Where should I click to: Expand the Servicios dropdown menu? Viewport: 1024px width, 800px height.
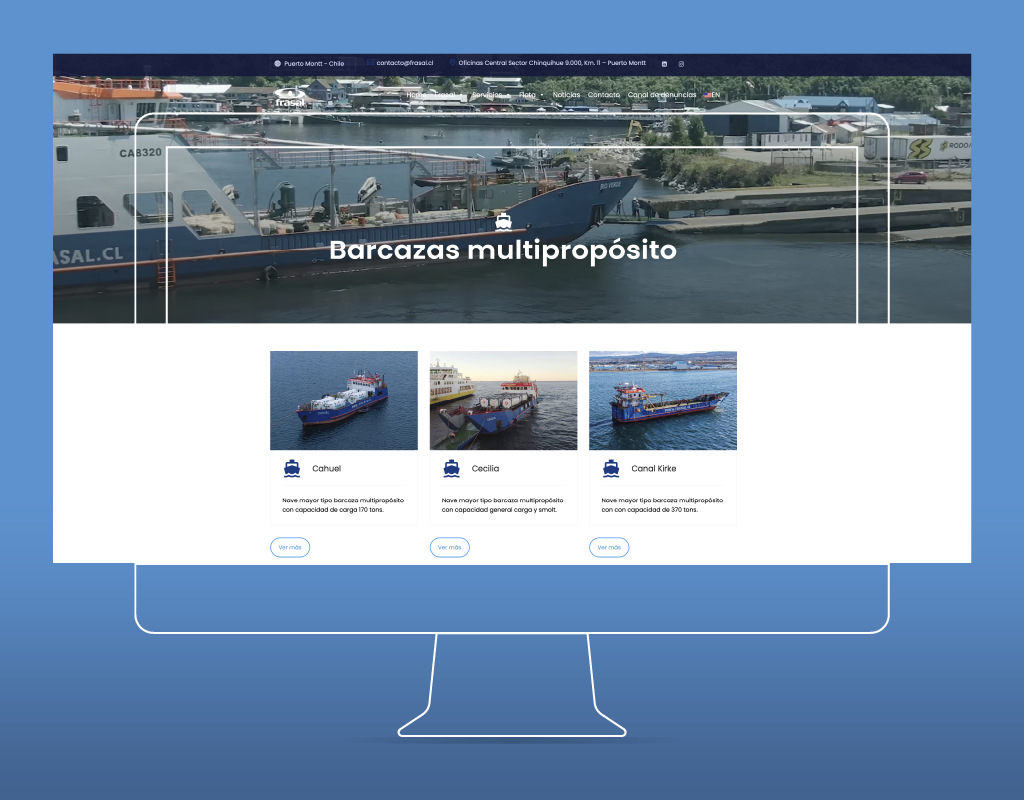(489, 95)
